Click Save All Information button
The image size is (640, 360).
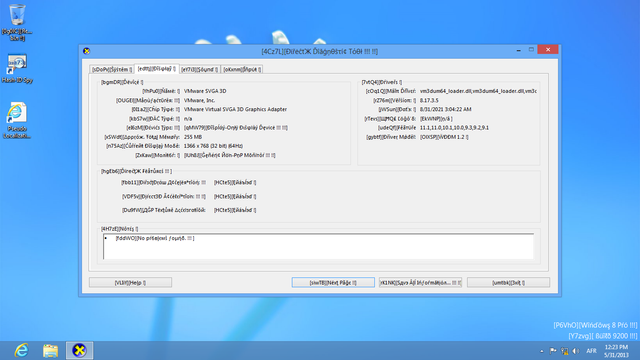coord(420,282)
